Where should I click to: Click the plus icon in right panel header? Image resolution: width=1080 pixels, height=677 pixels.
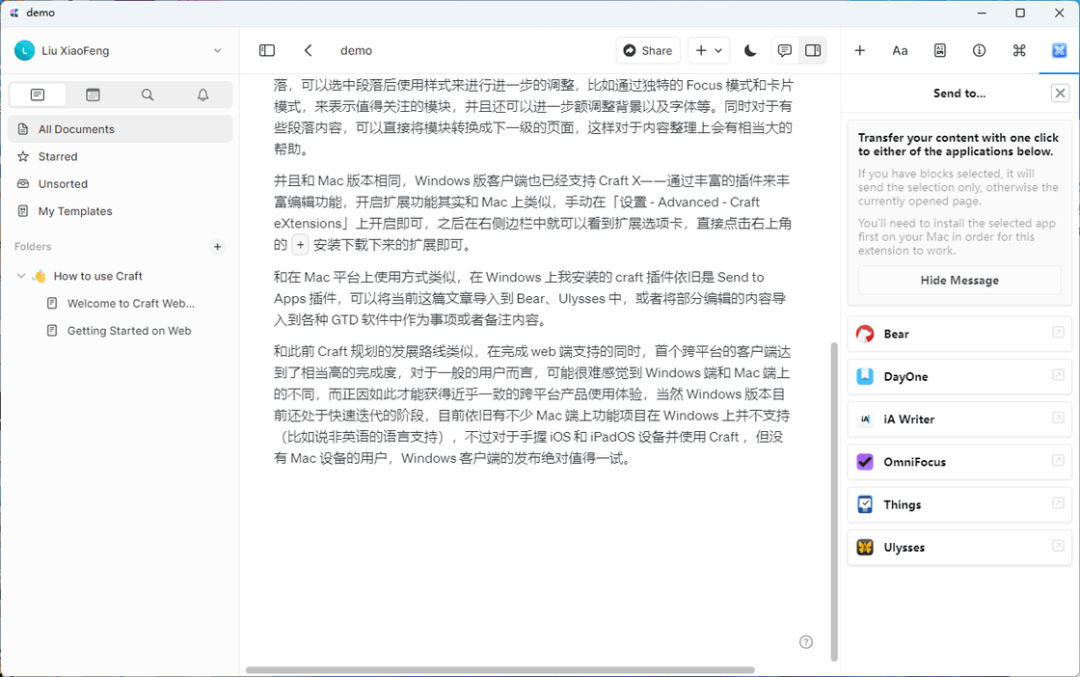[860, 50]
